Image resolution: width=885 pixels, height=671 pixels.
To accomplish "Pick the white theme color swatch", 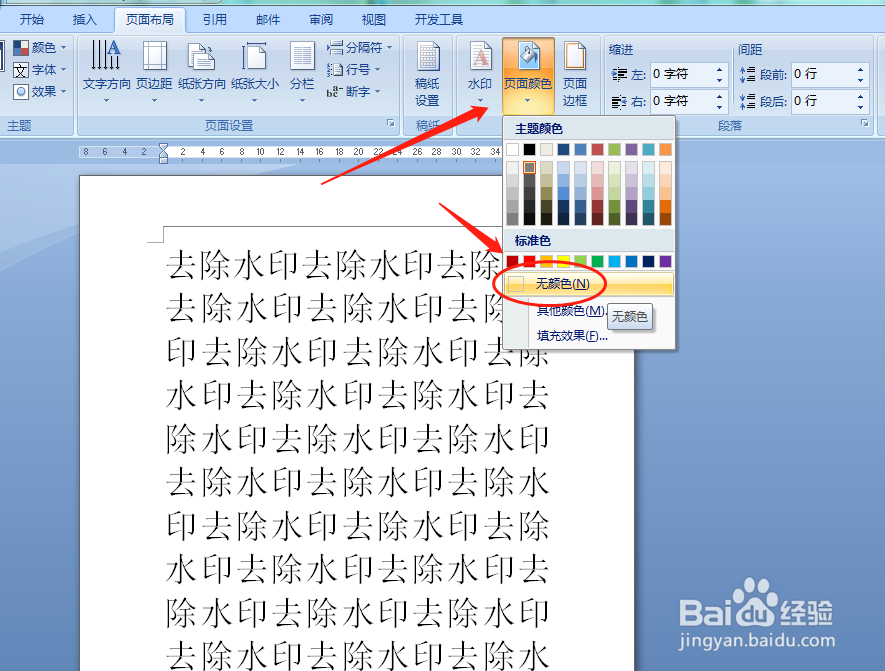I will [512, 150].
